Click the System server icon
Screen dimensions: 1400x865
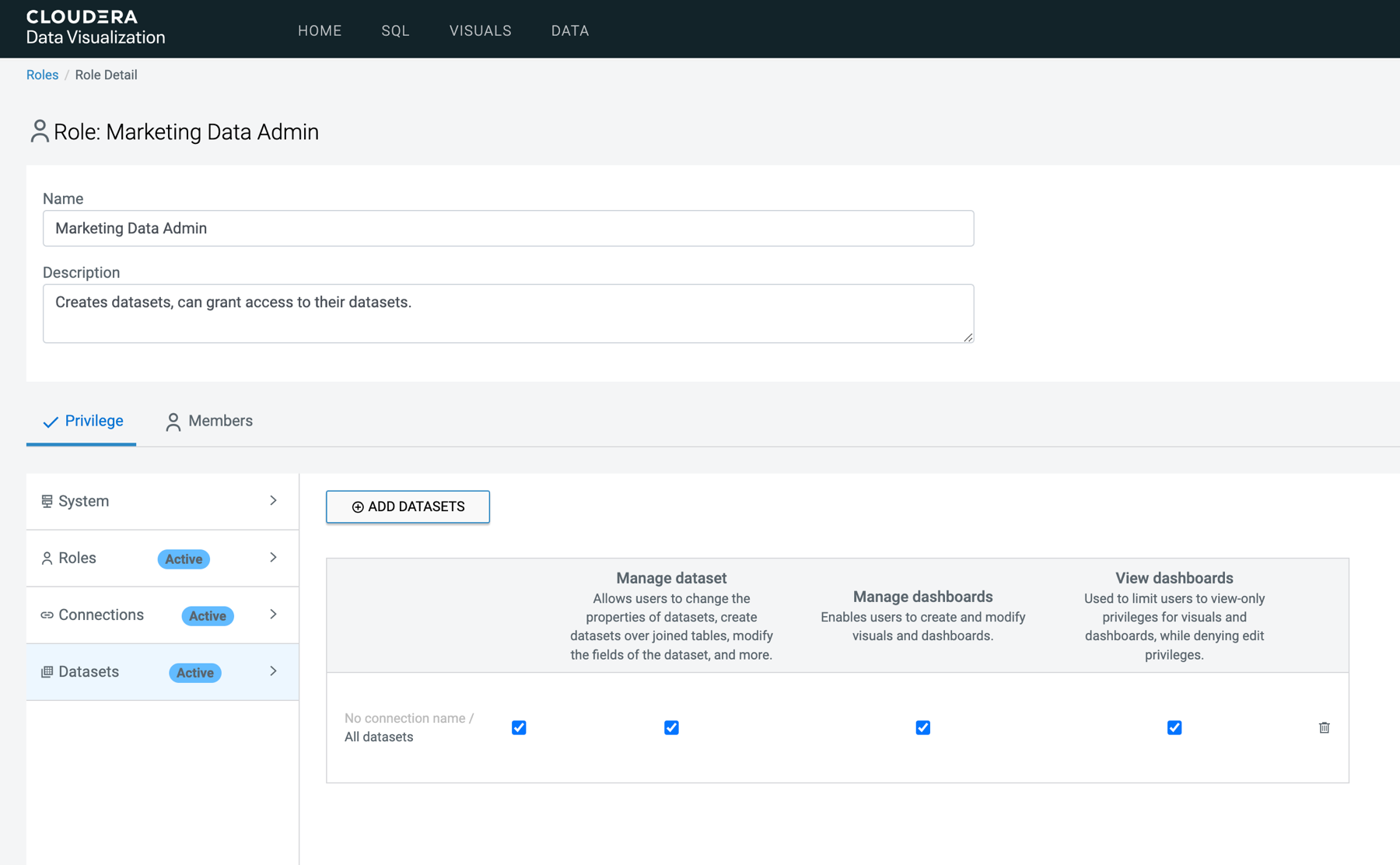(47, 501)
